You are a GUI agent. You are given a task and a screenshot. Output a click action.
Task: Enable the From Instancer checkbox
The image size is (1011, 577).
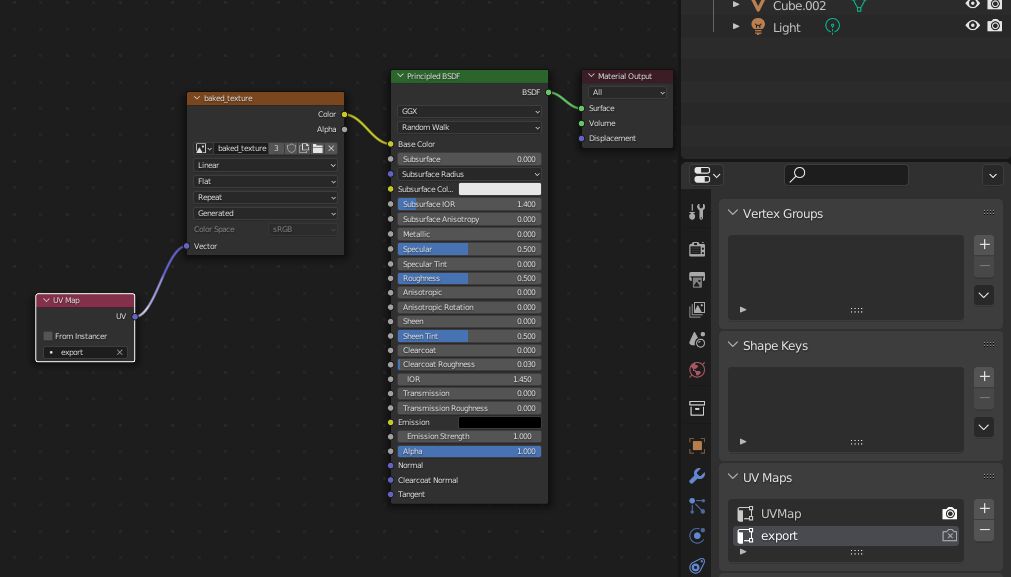tap(48, 336)
